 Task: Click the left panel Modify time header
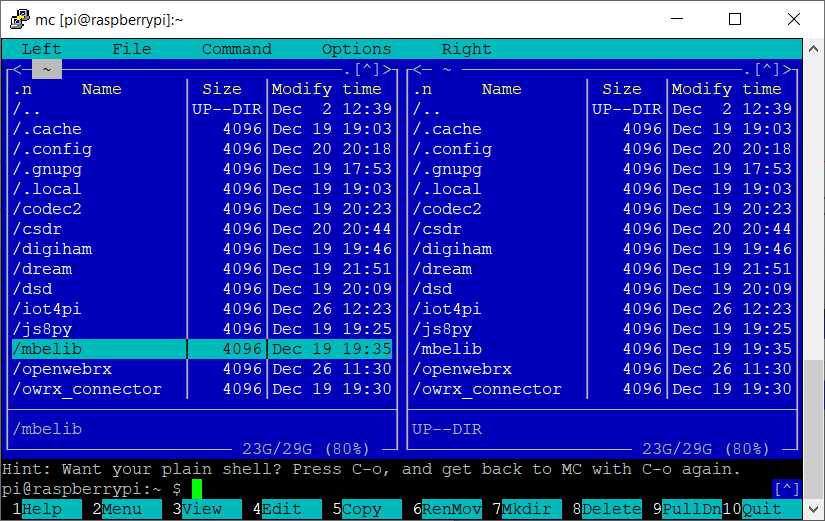click(x=327, y=89)
